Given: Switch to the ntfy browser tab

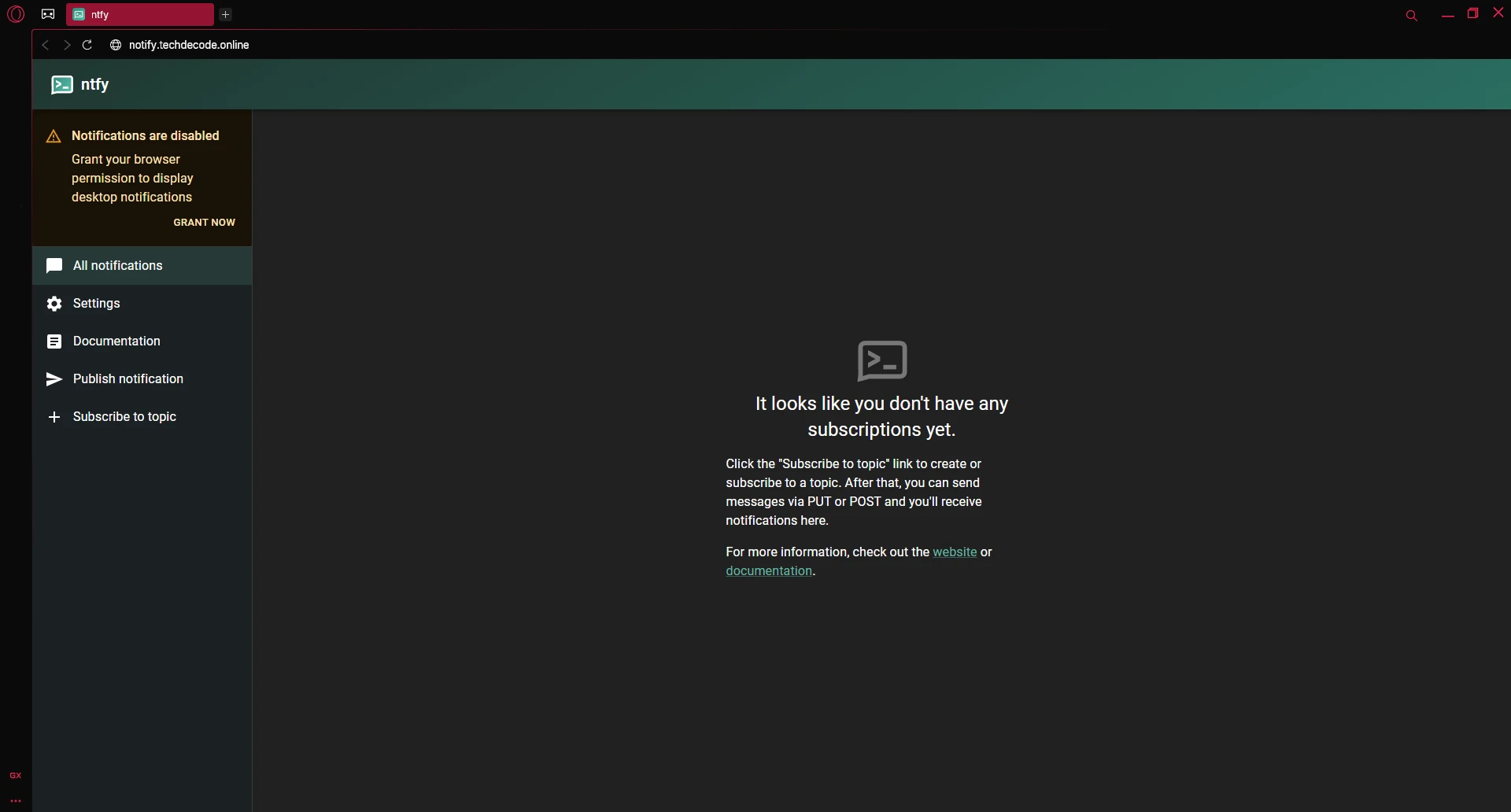Looking at the screenshot, I should click(x=140, y=14).
